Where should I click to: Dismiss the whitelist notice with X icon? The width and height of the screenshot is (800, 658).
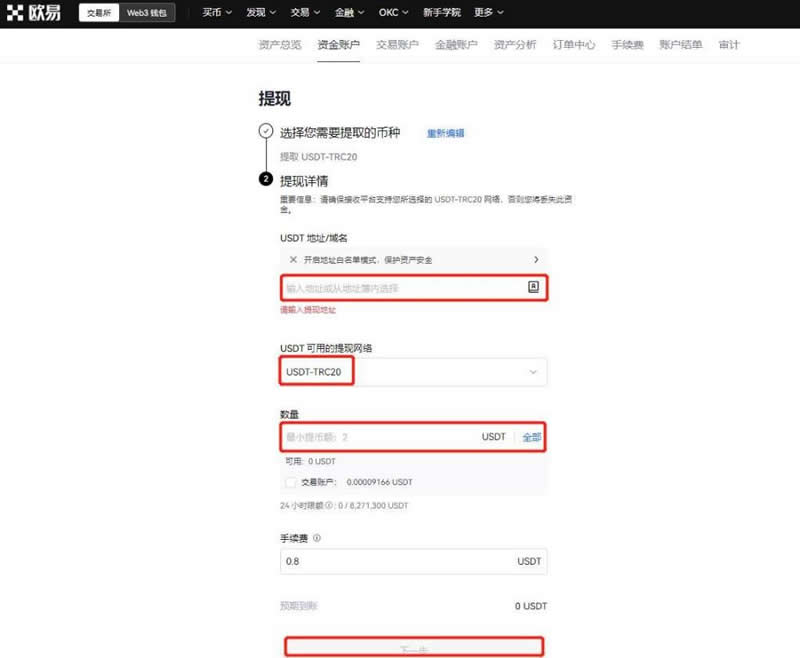pyautogui.click(x=293, y=259)
